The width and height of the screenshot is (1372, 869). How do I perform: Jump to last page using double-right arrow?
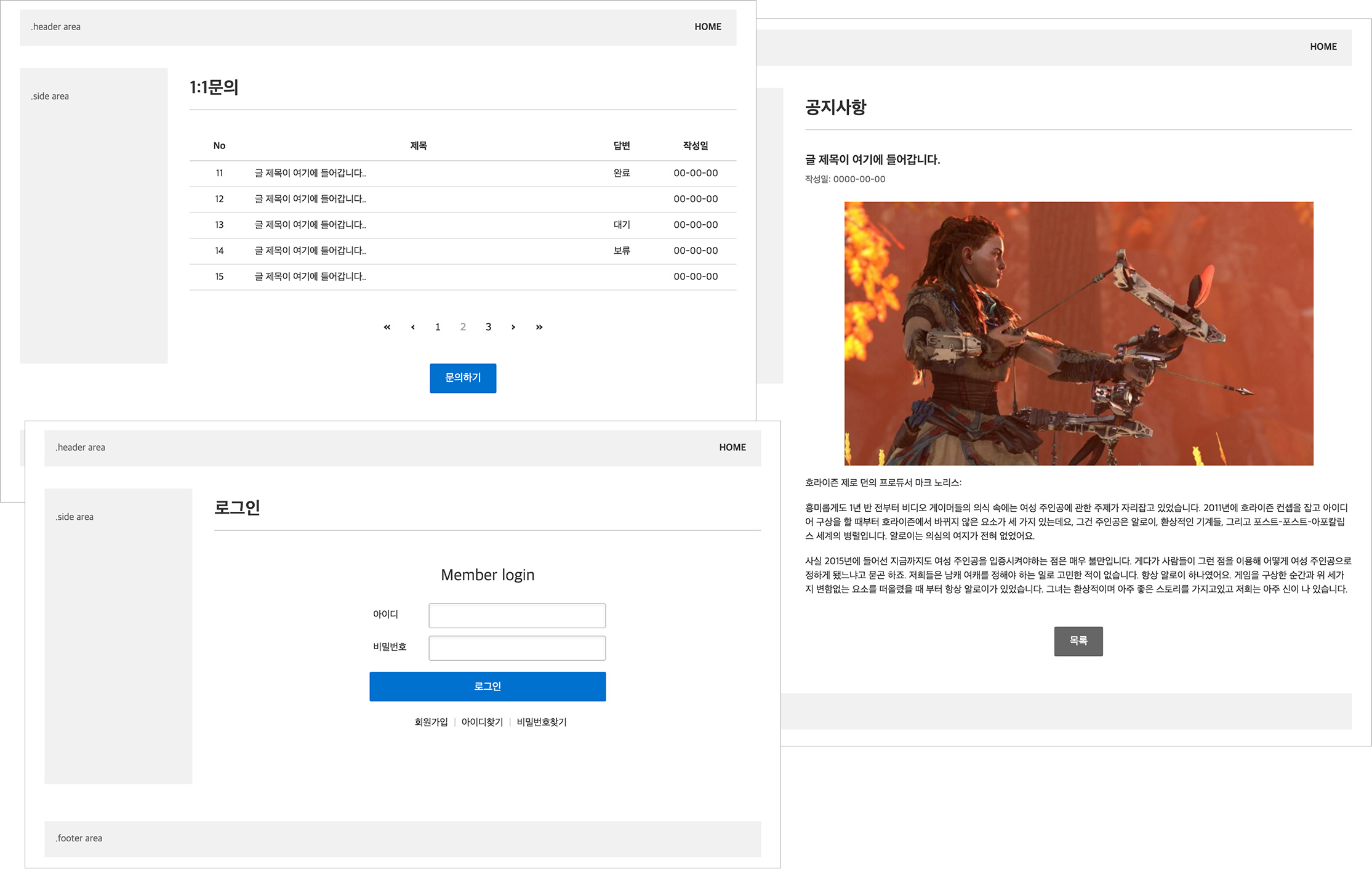[x=539, y=327]
